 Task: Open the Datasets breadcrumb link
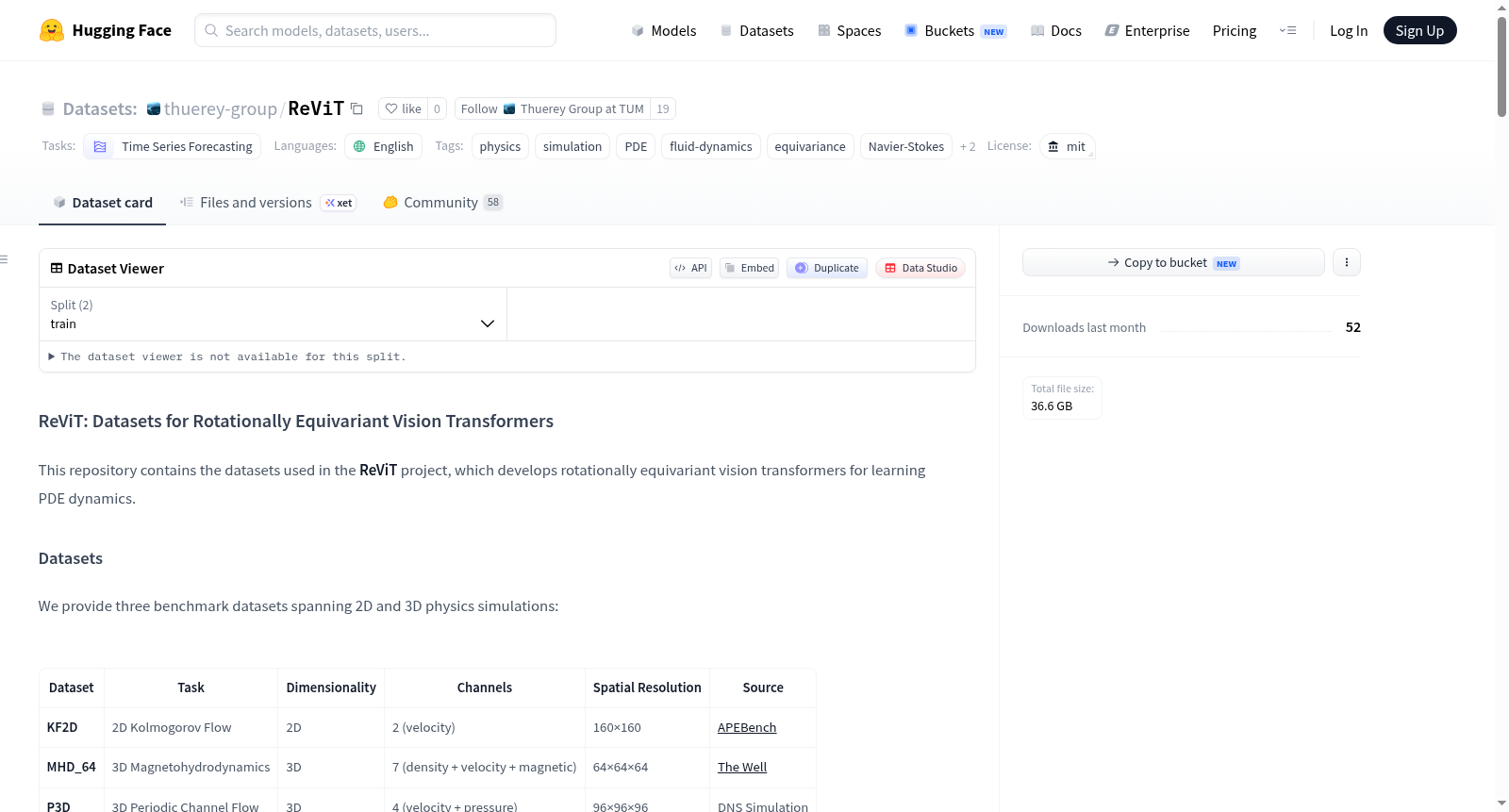point(100,108)
